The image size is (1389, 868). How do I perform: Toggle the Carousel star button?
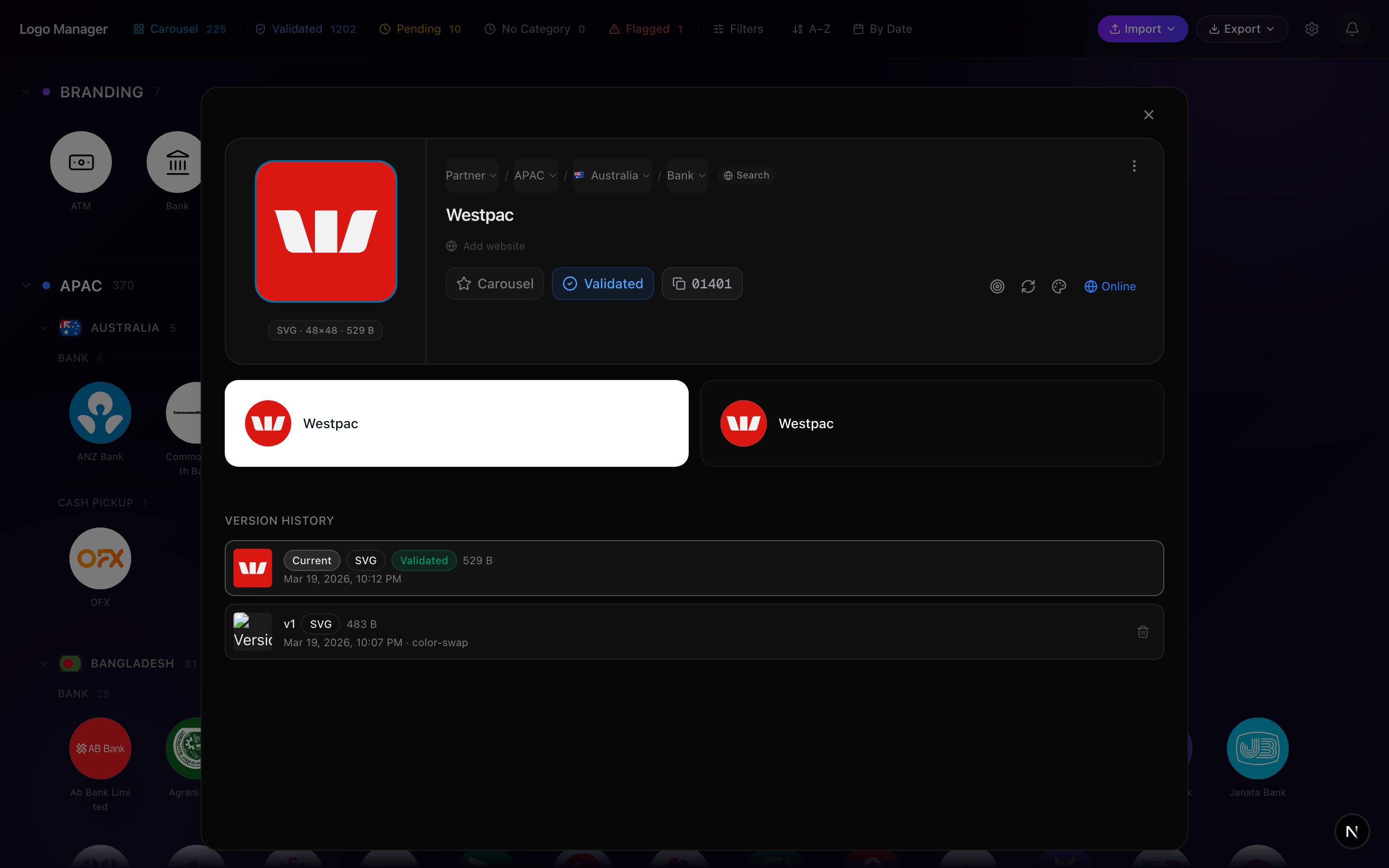click(x=494, y=284)
